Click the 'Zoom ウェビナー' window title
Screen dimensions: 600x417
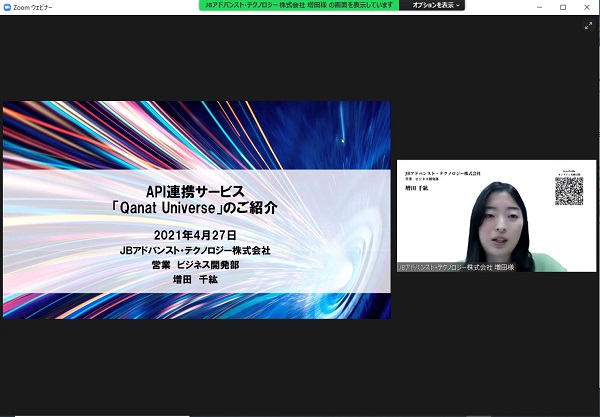point(33,7)
